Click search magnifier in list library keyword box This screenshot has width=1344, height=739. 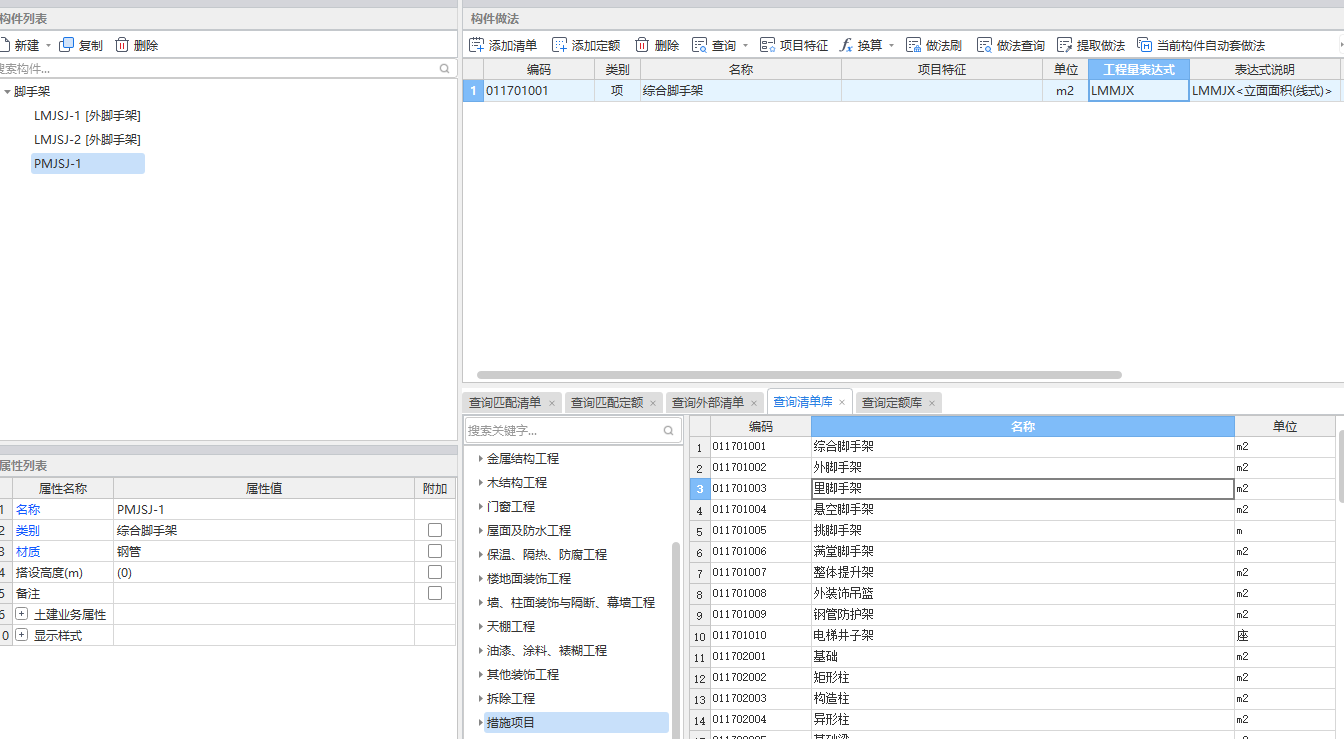[x=669, y=430]
